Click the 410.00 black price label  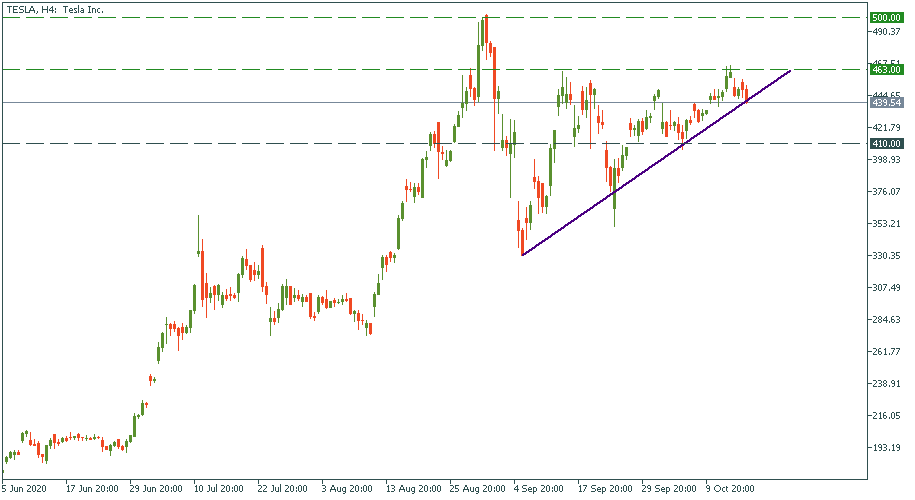[x=887, y=144]
